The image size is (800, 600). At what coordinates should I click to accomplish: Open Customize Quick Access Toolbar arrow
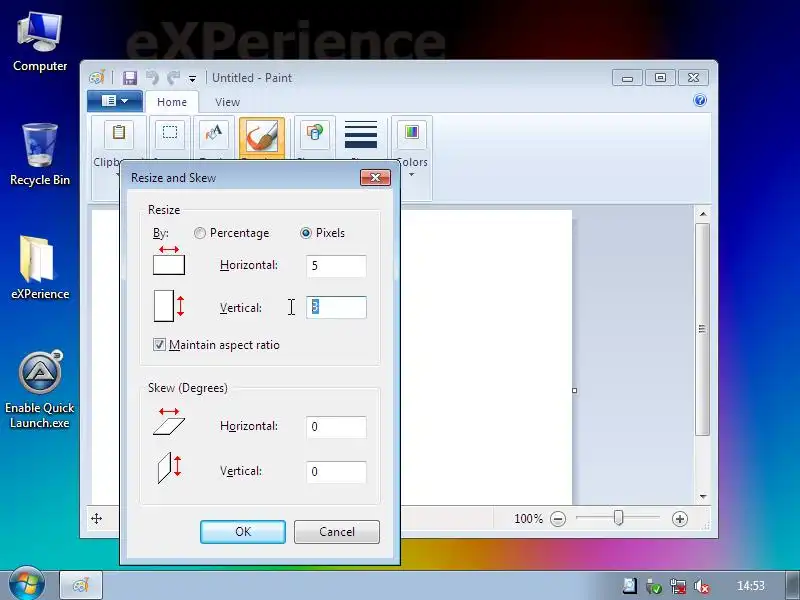pos(192,79)
